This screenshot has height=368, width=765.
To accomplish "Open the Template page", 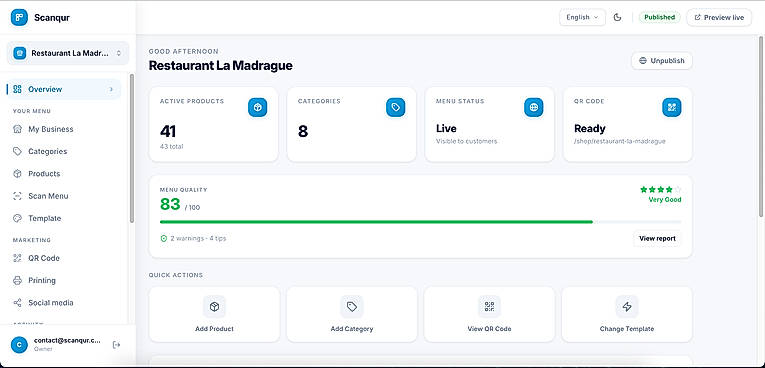I will 64,219.
